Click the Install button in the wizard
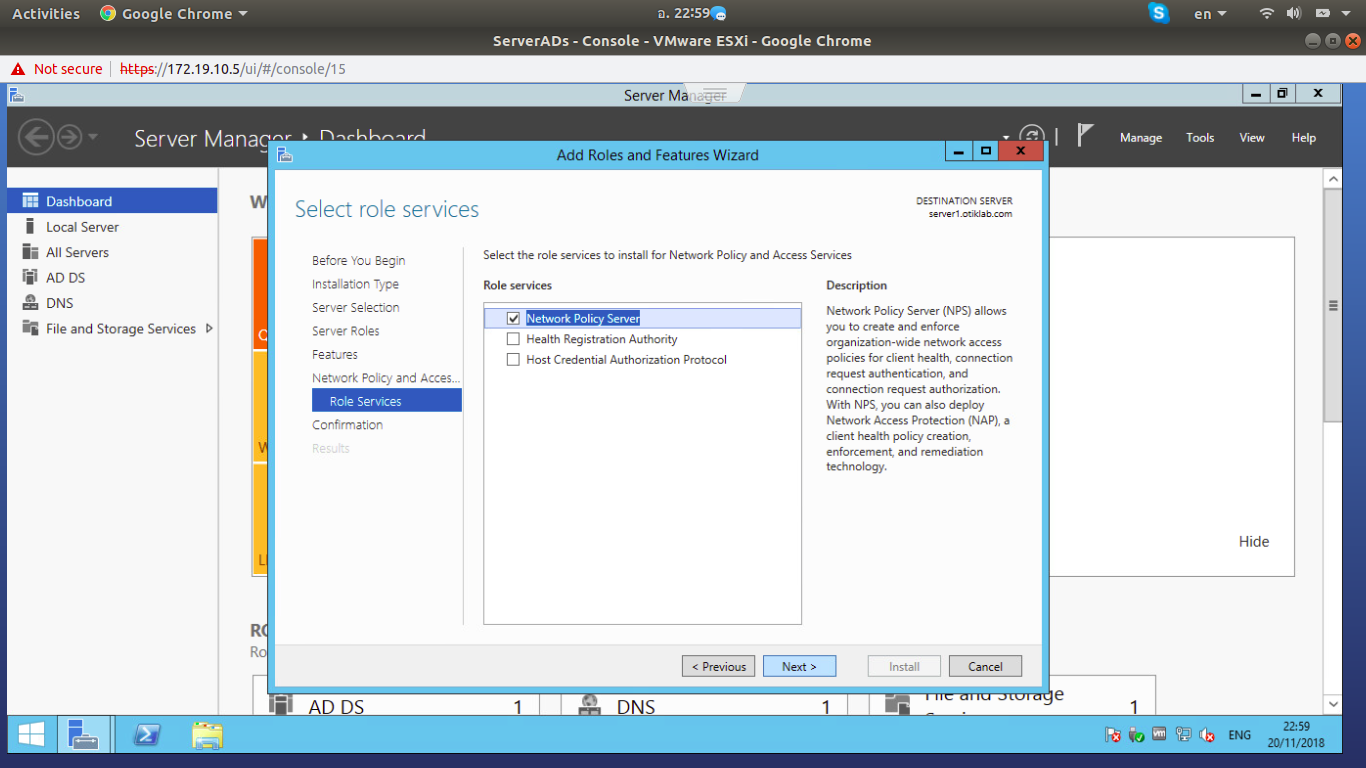Image resolution: width=1366 pixels, height=768 pixels. pos(904,666)
